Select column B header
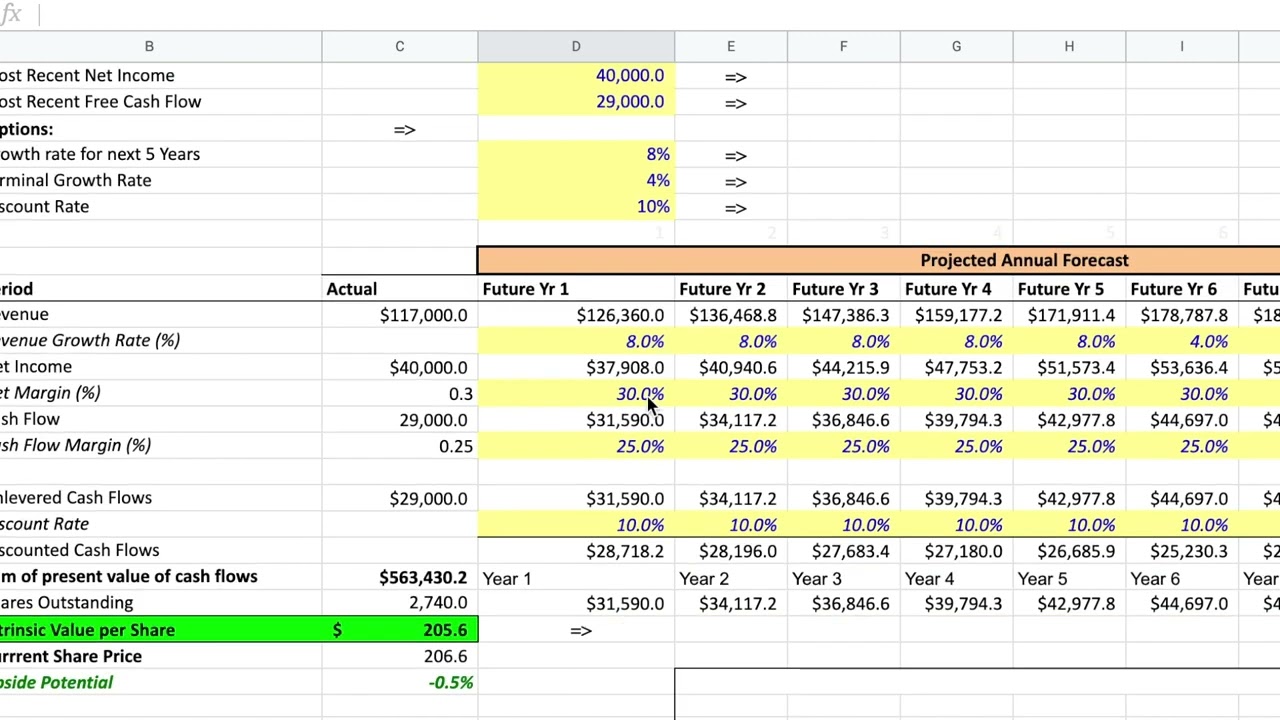The height and width of the screenshot is (720, 1280). 149,46
